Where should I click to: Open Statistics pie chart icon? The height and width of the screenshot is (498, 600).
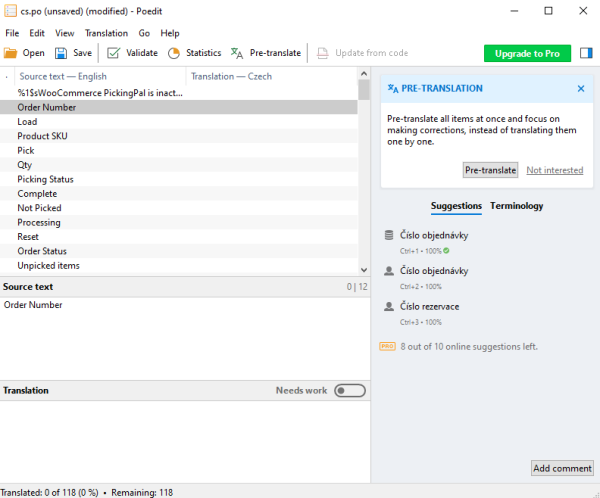(174, 53)
